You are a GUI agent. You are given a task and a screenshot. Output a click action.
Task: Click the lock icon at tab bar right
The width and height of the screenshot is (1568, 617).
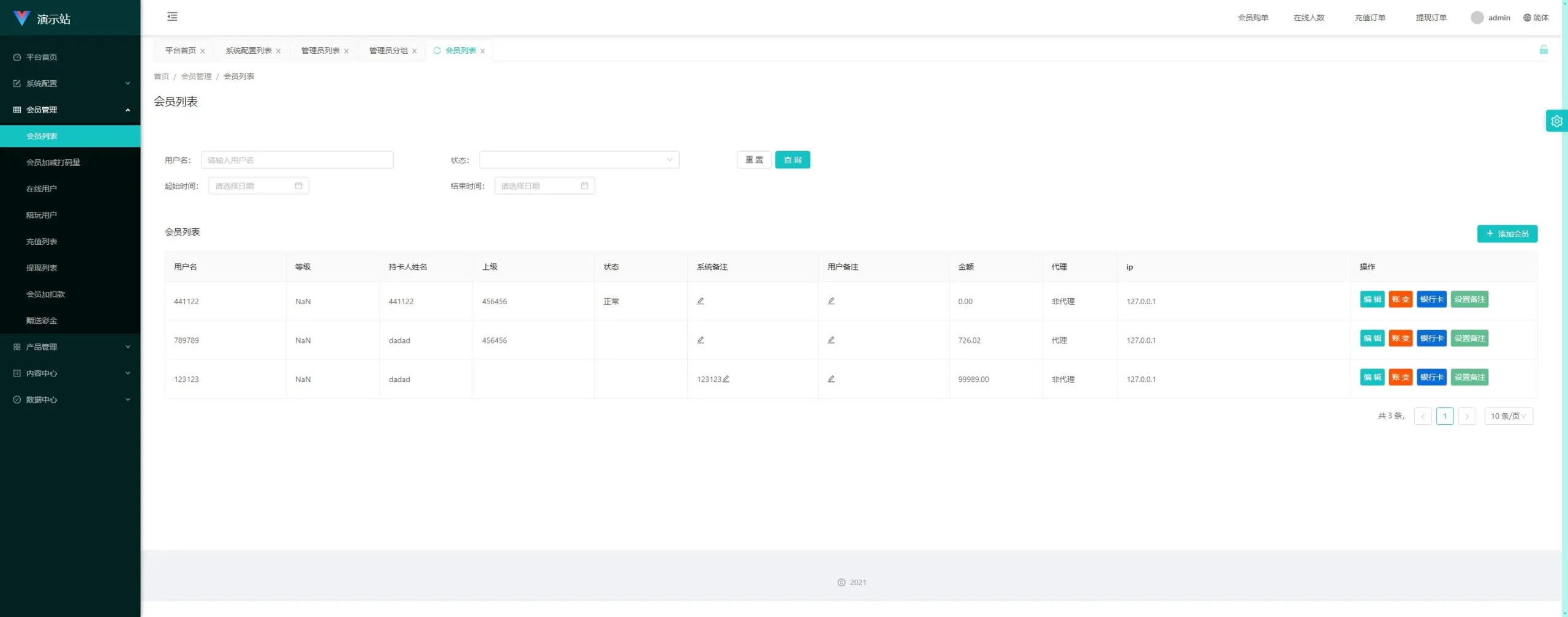pyautogui.click(x=1543, y=50)
